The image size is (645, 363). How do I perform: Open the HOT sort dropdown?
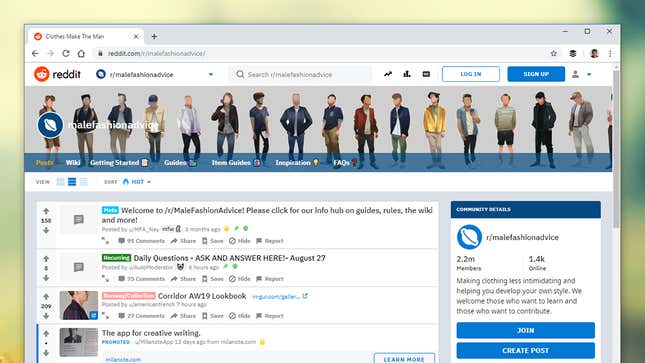pyautogui.click(x=137, y=182)
